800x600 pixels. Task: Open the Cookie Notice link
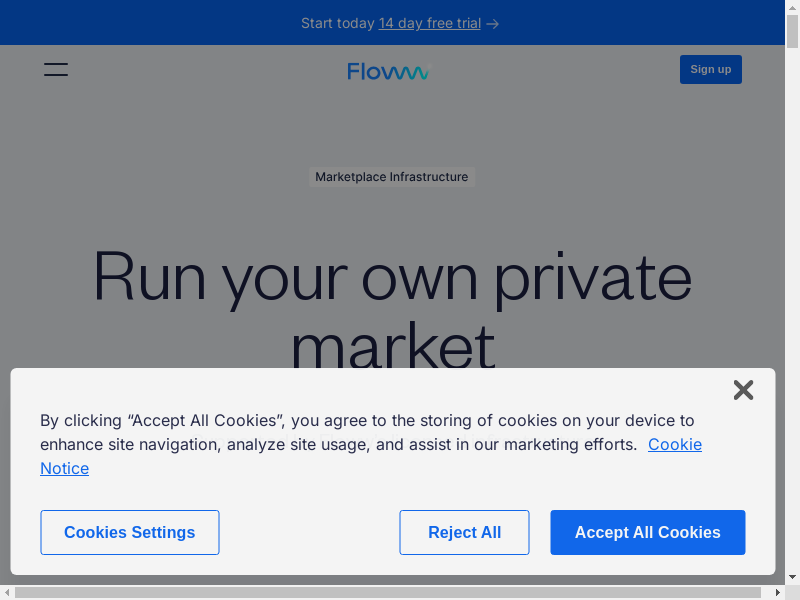[675, 444]
